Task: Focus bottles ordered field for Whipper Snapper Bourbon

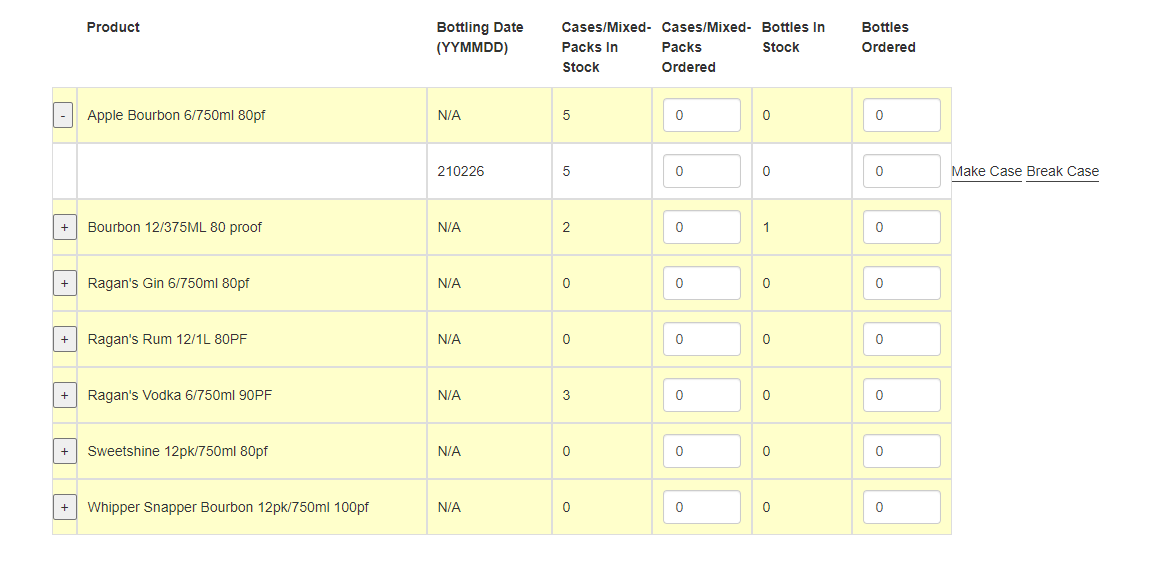Action: [902, 507]
